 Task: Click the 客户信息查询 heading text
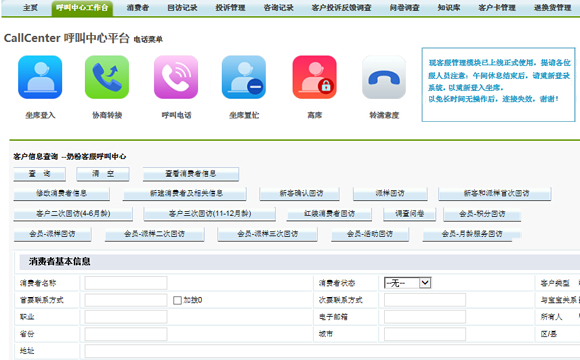point(36,157)
